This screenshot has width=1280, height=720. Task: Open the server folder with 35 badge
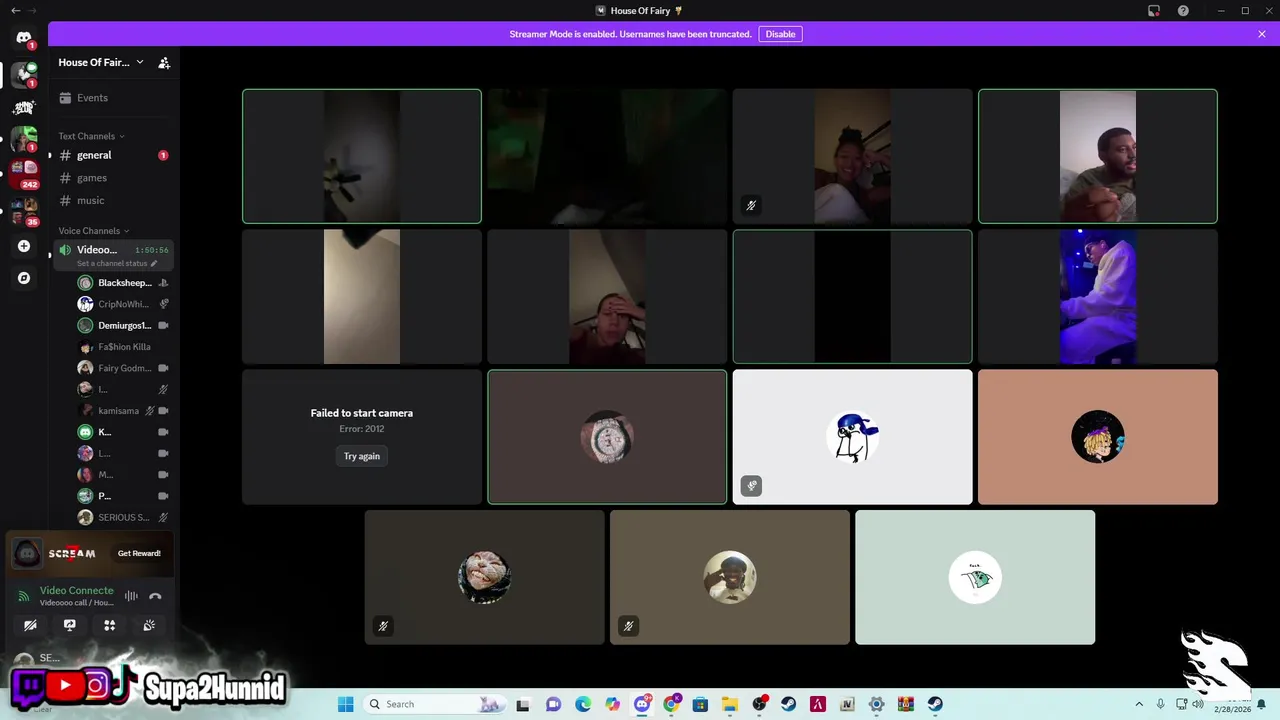coord(24,211)
